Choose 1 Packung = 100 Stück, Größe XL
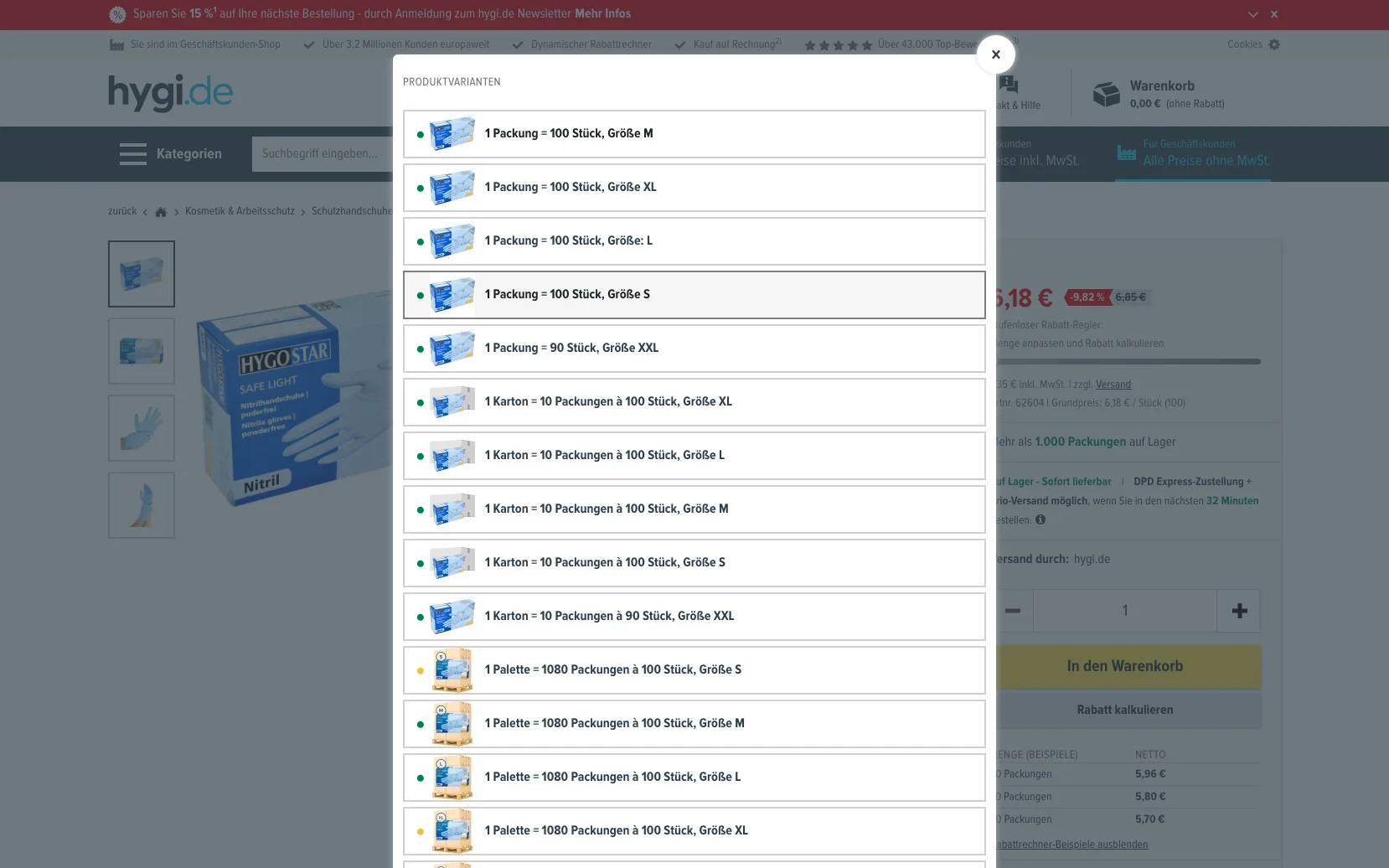1389x868 pixels. coord(694,188)
